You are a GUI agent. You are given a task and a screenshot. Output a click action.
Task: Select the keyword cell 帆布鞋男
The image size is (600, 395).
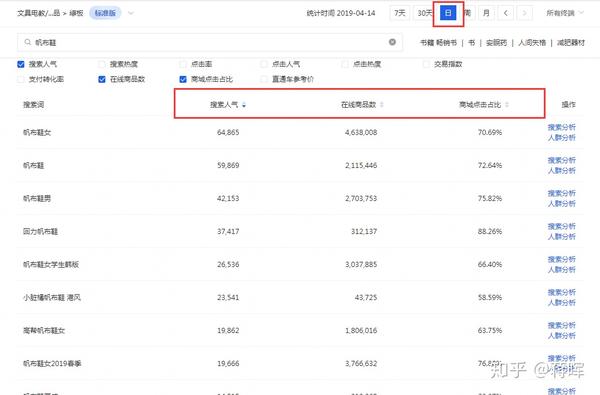pyautogui.click(x=37, y=198)
